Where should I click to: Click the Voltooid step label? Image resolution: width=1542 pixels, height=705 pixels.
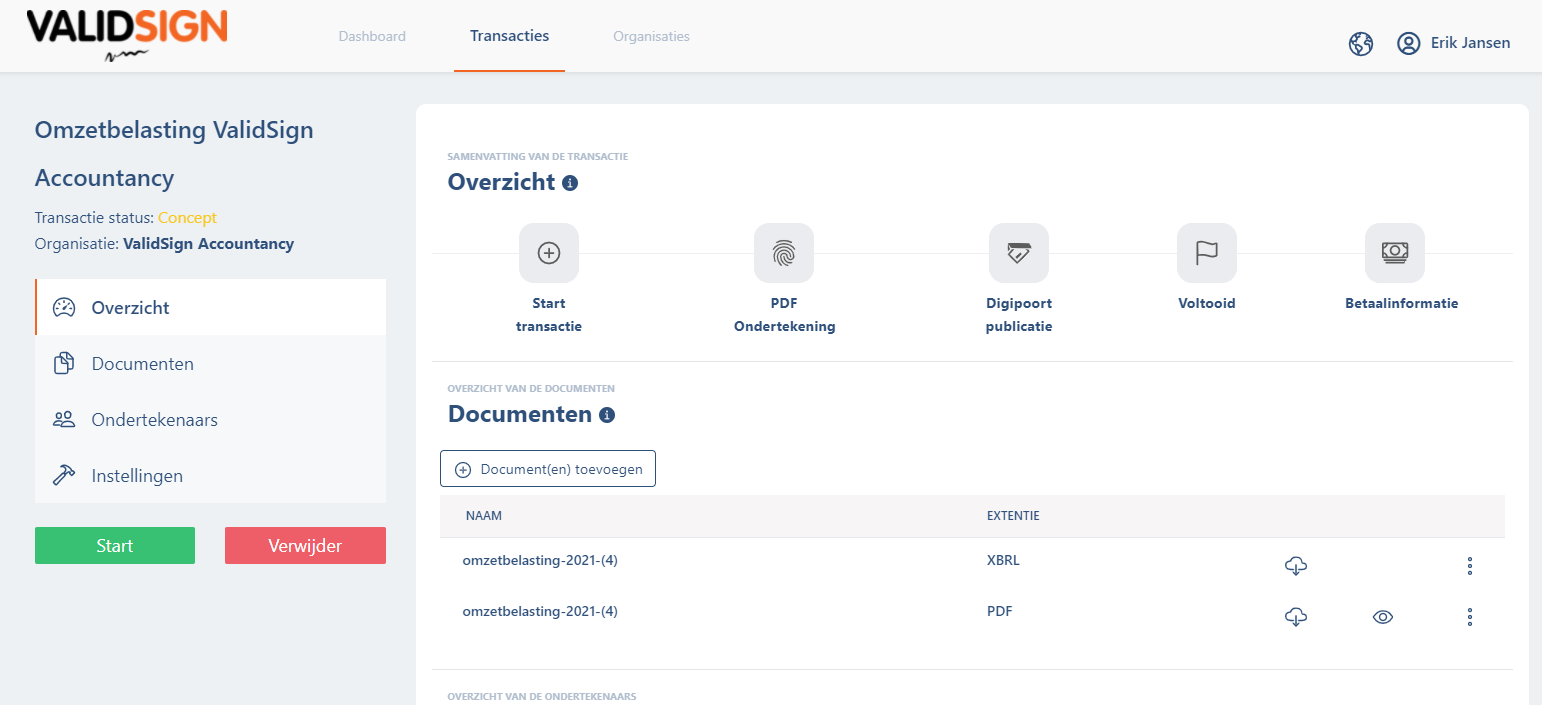coord(1207,303)
